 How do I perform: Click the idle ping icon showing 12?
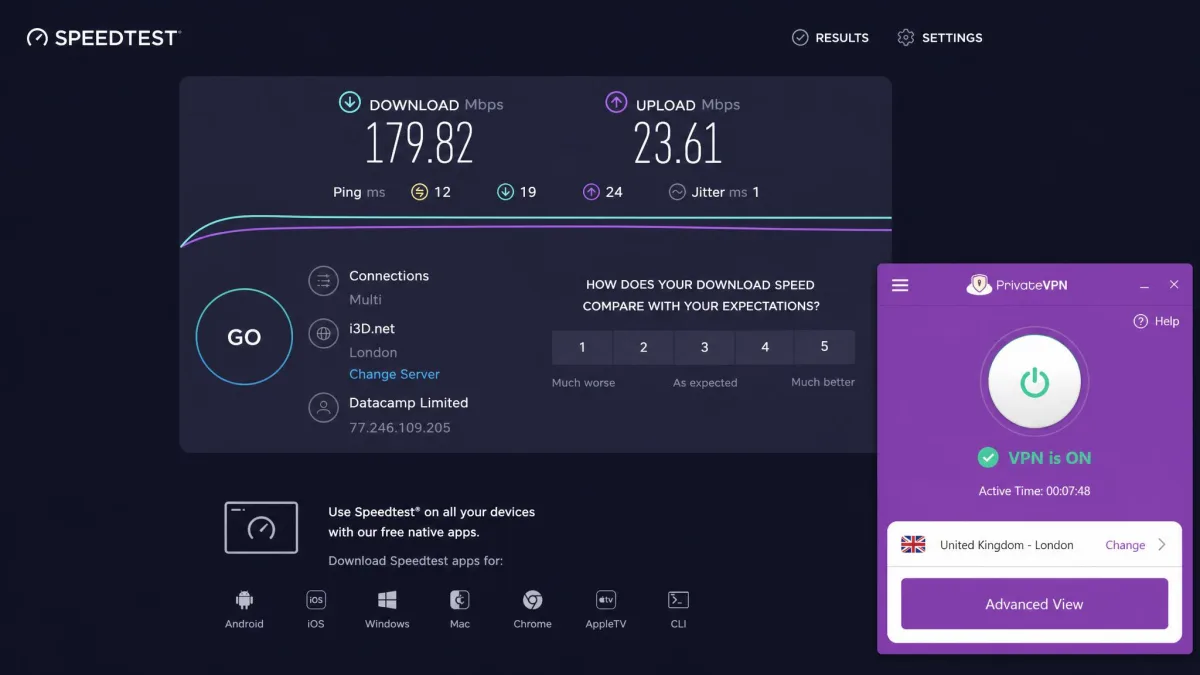(420, 192)
